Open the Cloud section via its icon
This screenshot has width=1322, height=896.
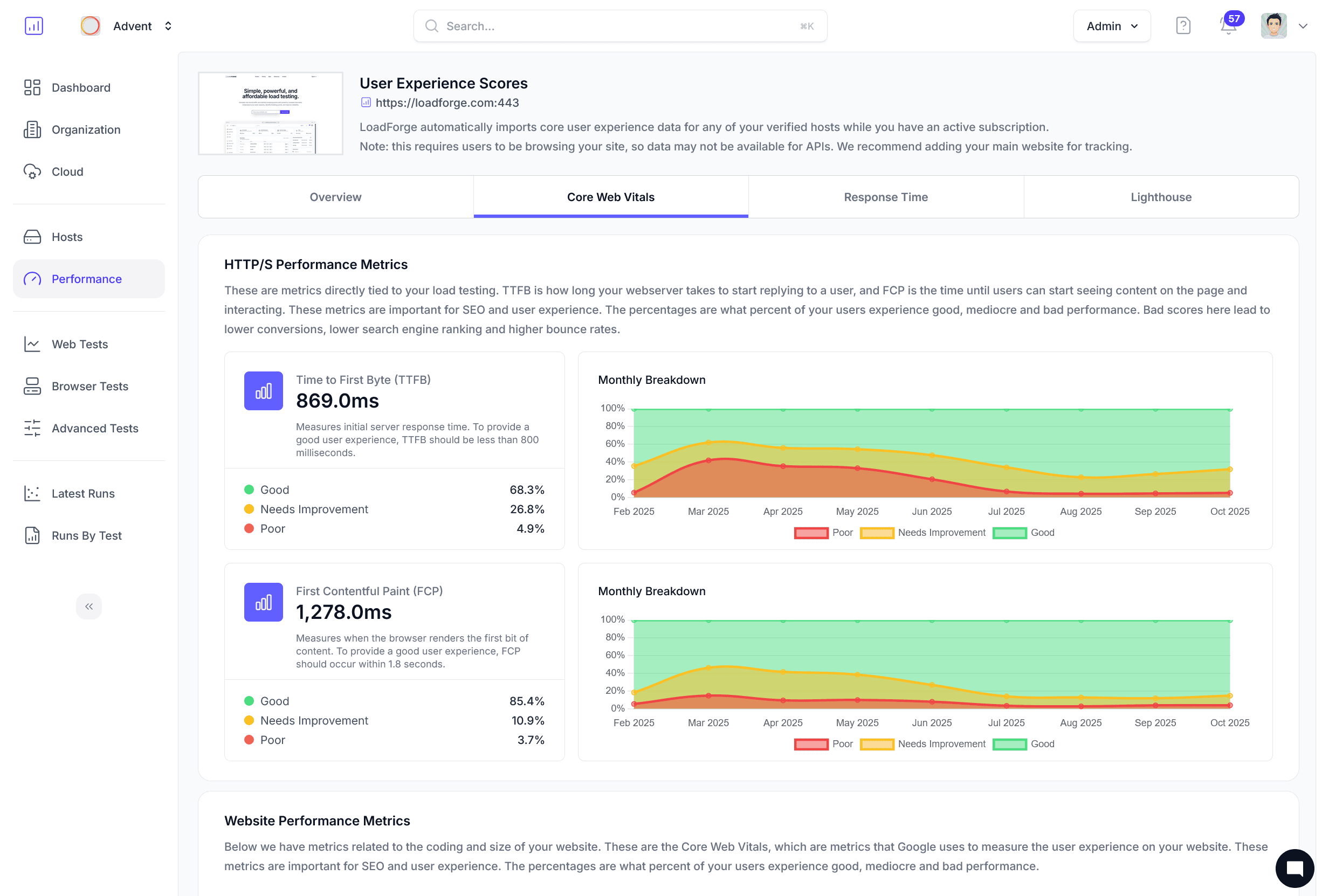32,171
